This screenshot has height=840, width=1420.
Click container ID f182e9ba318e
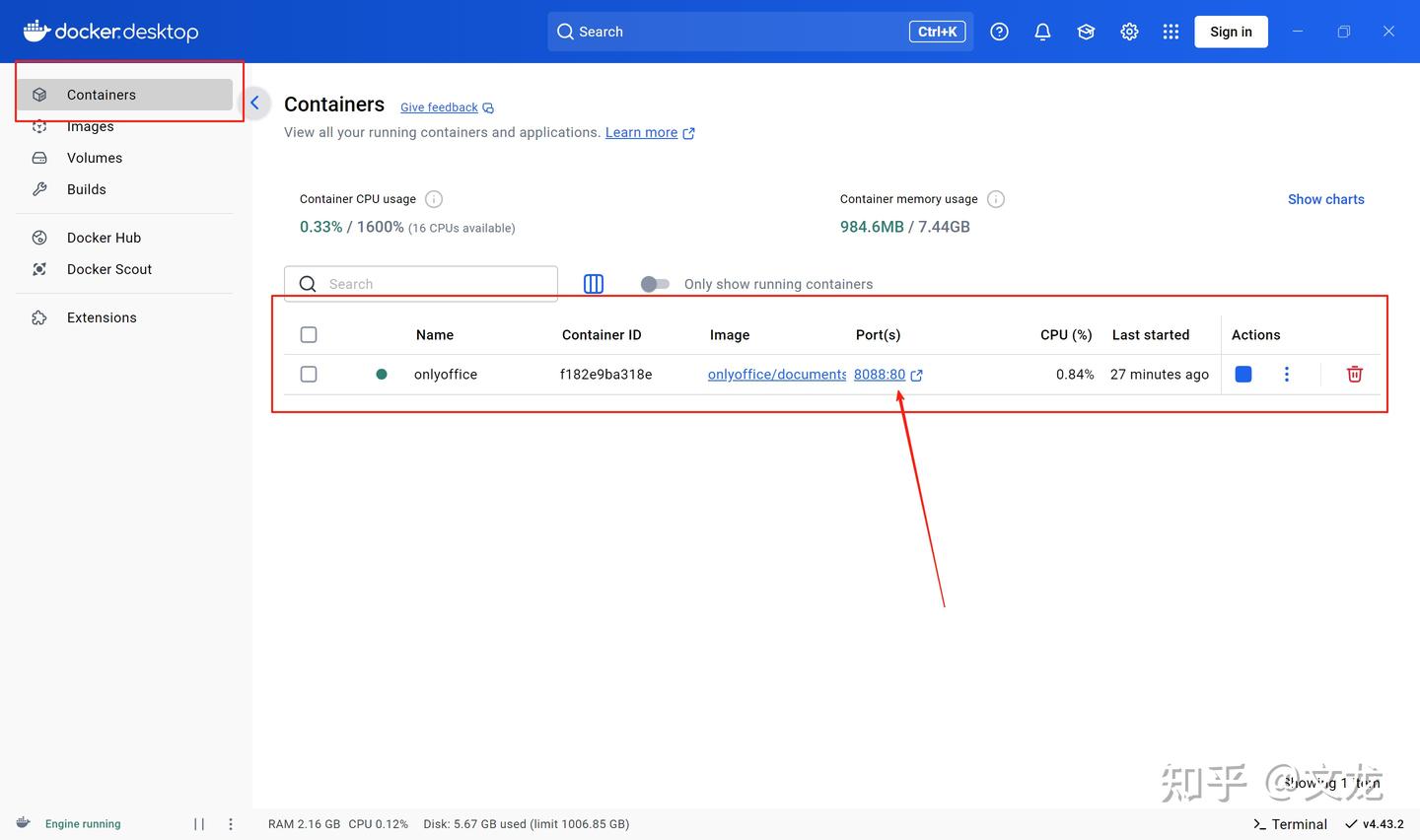coord(605,375)
